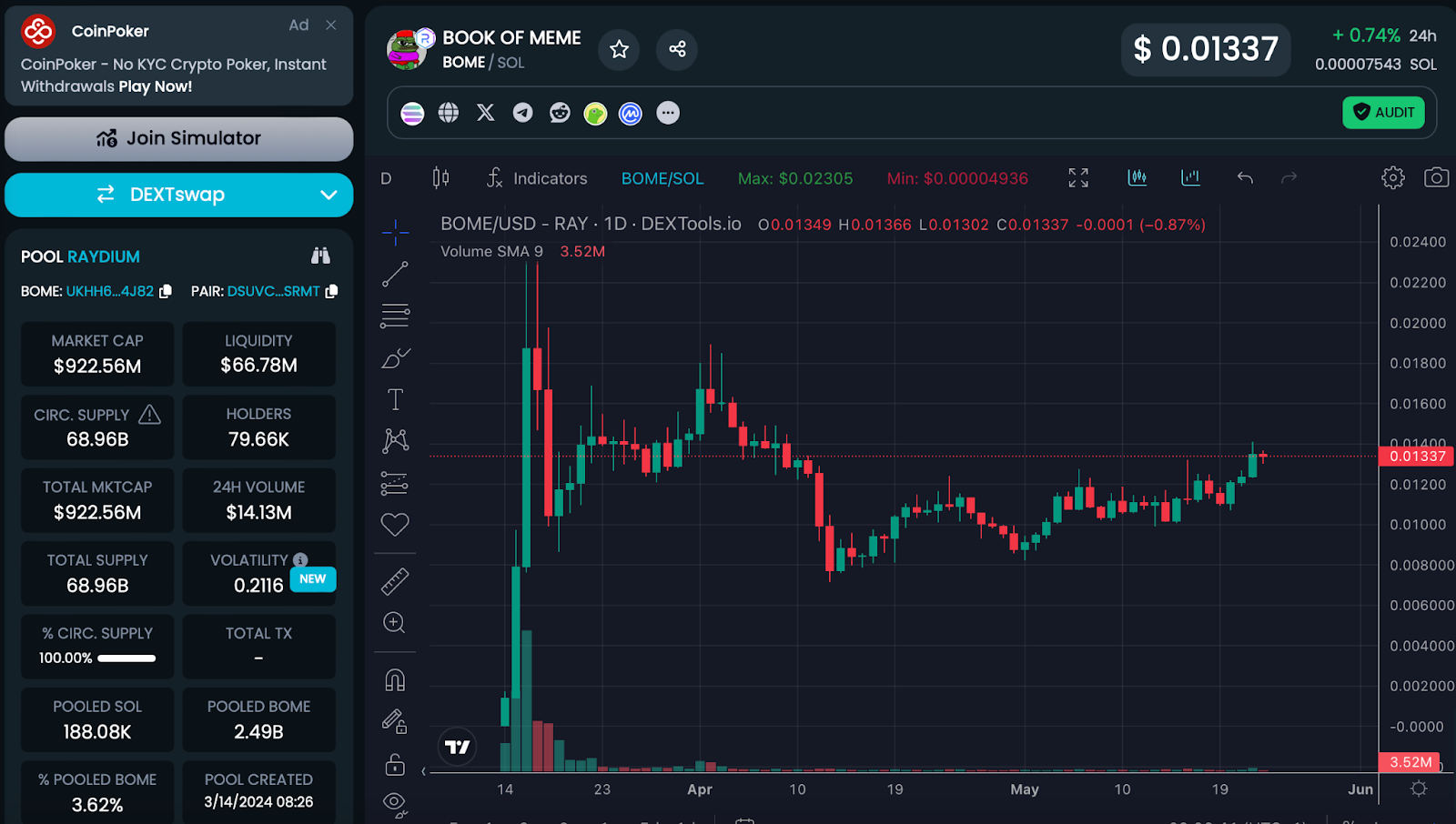Open the share pair button
The image size is (1456, 824).
(677, 49)
